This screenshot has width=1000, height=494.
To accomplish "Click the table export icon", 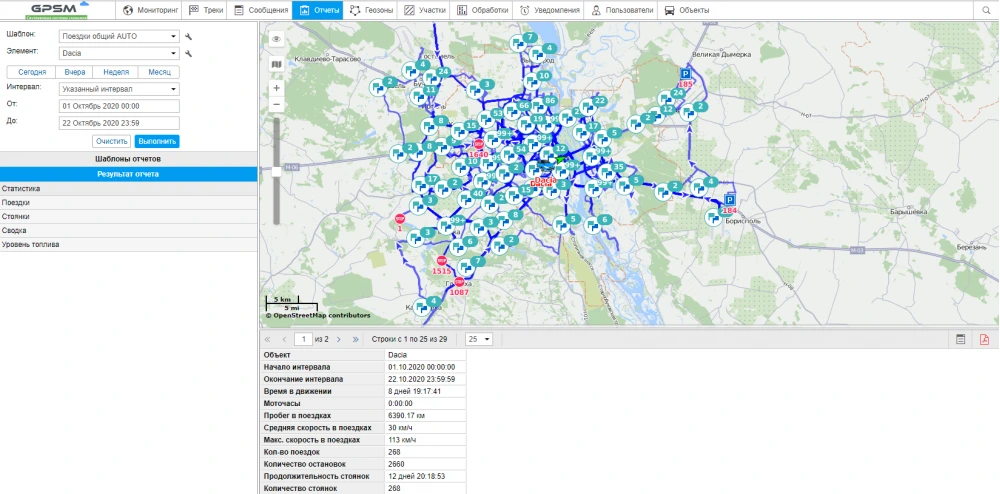I will [x=960, y=340].
